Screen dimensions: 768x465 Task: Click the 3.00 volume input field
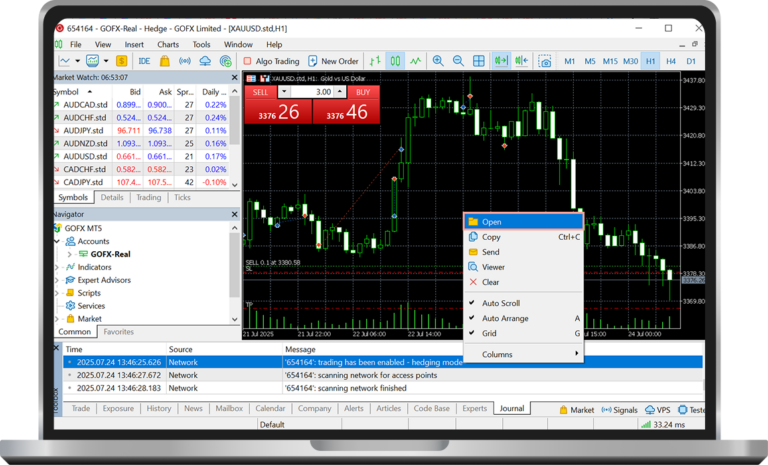(x=312, y=92)
